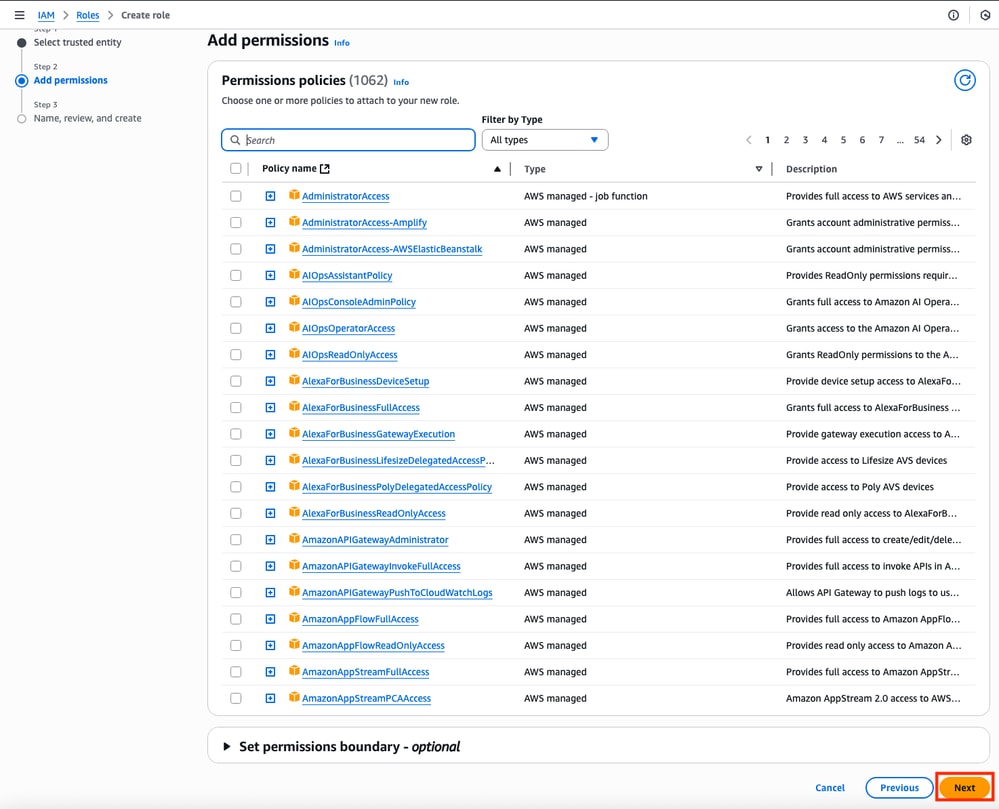Click the policy icon for AmazonAppStreamPCAAccess

click(294, 698)
